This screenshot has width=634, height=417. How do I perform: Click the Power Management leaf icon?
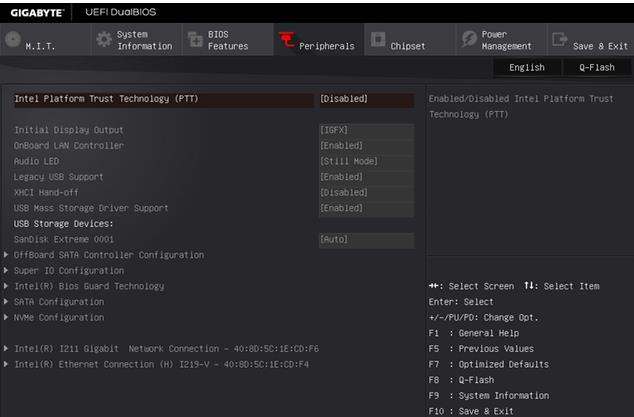(468, 40)
